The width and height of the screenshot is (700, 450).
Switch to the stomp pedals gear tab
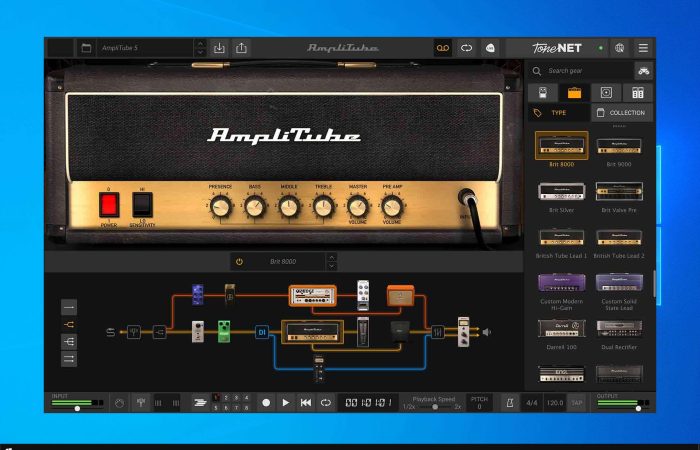543,92
